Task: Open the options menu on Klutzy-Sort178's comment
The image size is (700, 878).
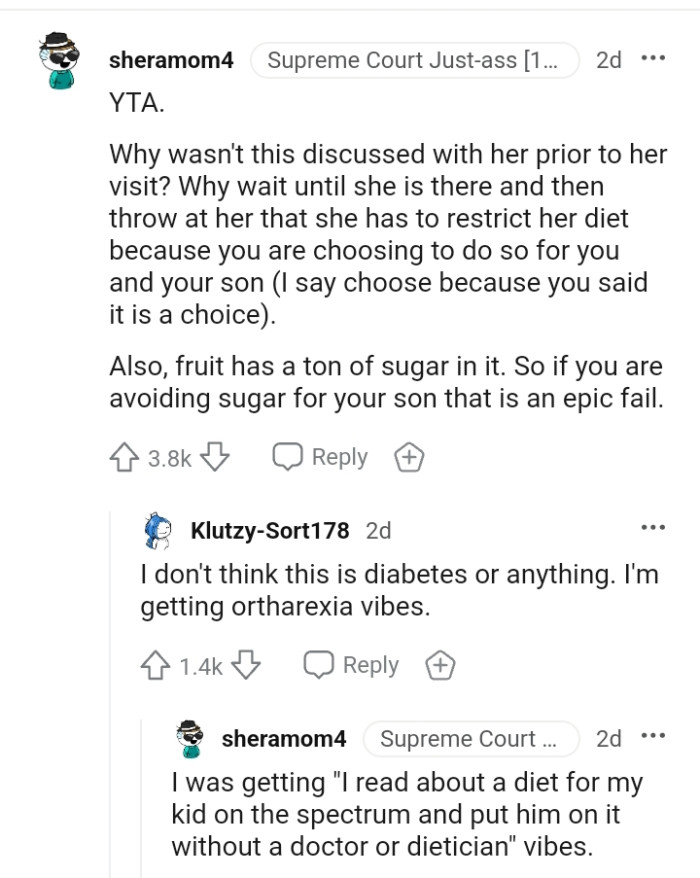Action: [655, 528]
